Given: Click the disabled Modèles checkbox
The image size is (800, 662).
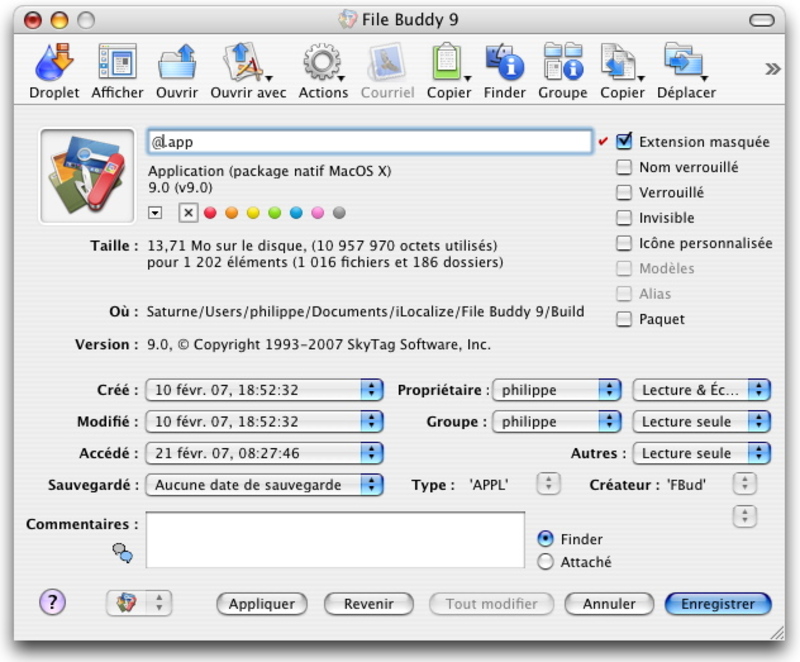Looking at the screenshot, I should (x=624, y=268).
